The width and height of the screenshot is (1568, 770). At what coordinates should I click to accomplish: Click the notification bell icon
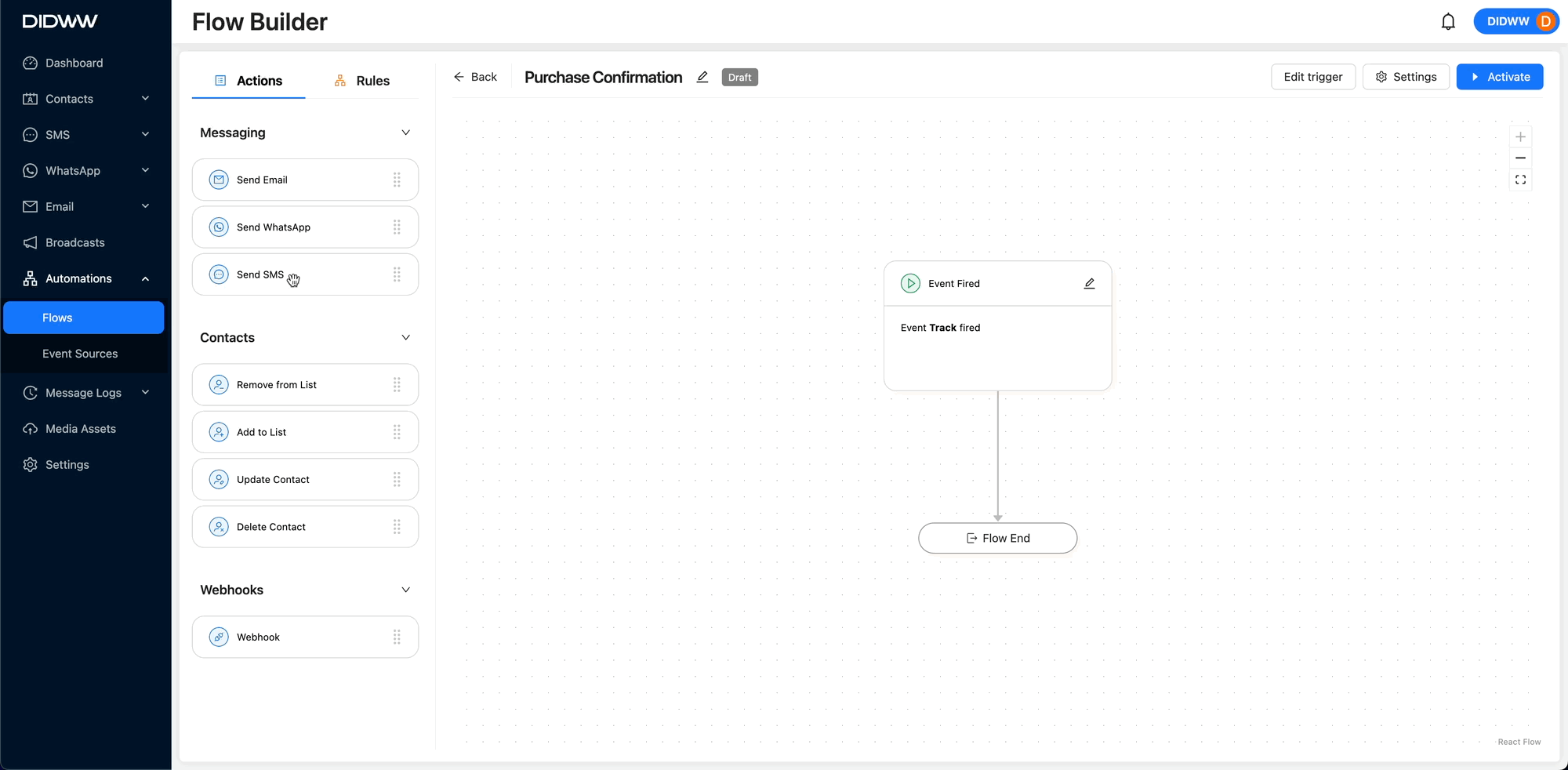(1448, 22)
